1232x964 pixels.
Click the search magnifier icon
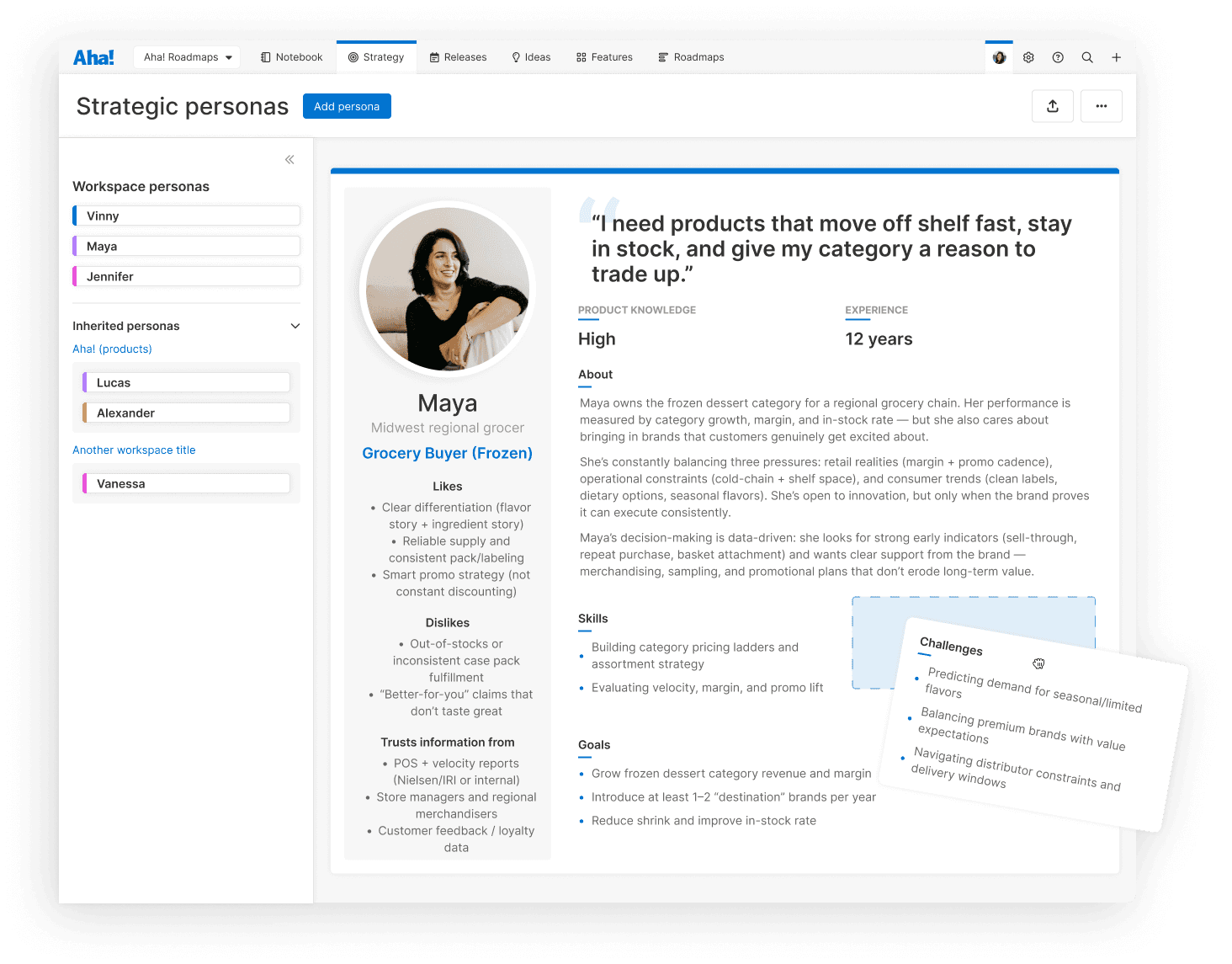coord(1087,57)
